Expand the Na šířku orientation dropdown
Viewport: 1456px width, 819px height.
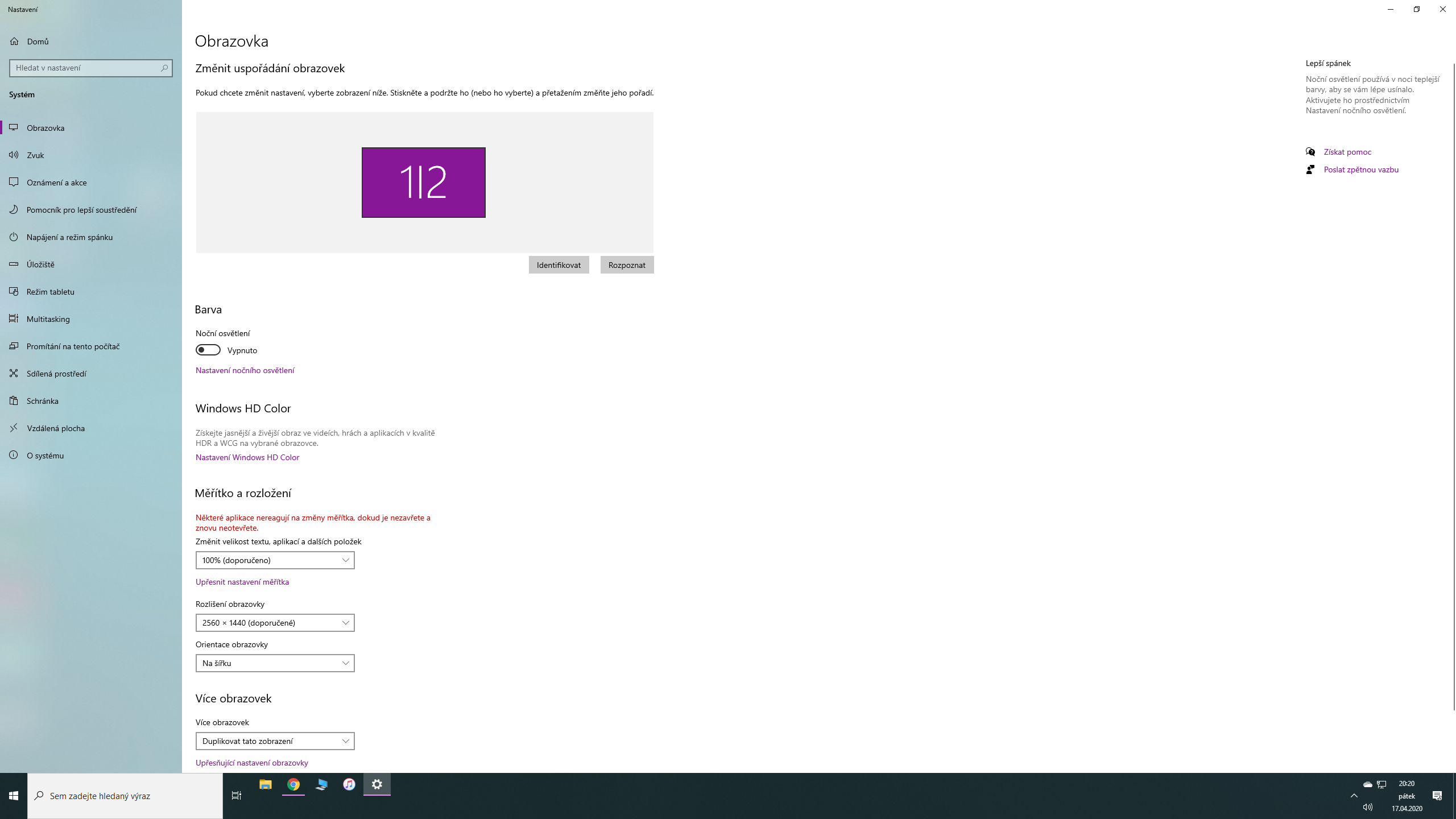click(275, 663)
